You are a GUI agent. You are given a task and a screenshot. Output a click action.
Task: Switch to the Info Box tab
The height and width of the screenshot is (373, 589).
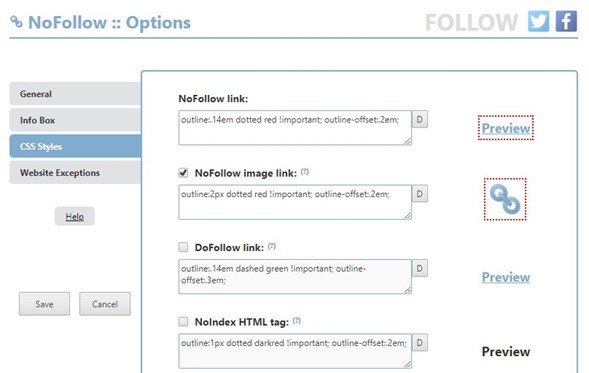point(76,120)
